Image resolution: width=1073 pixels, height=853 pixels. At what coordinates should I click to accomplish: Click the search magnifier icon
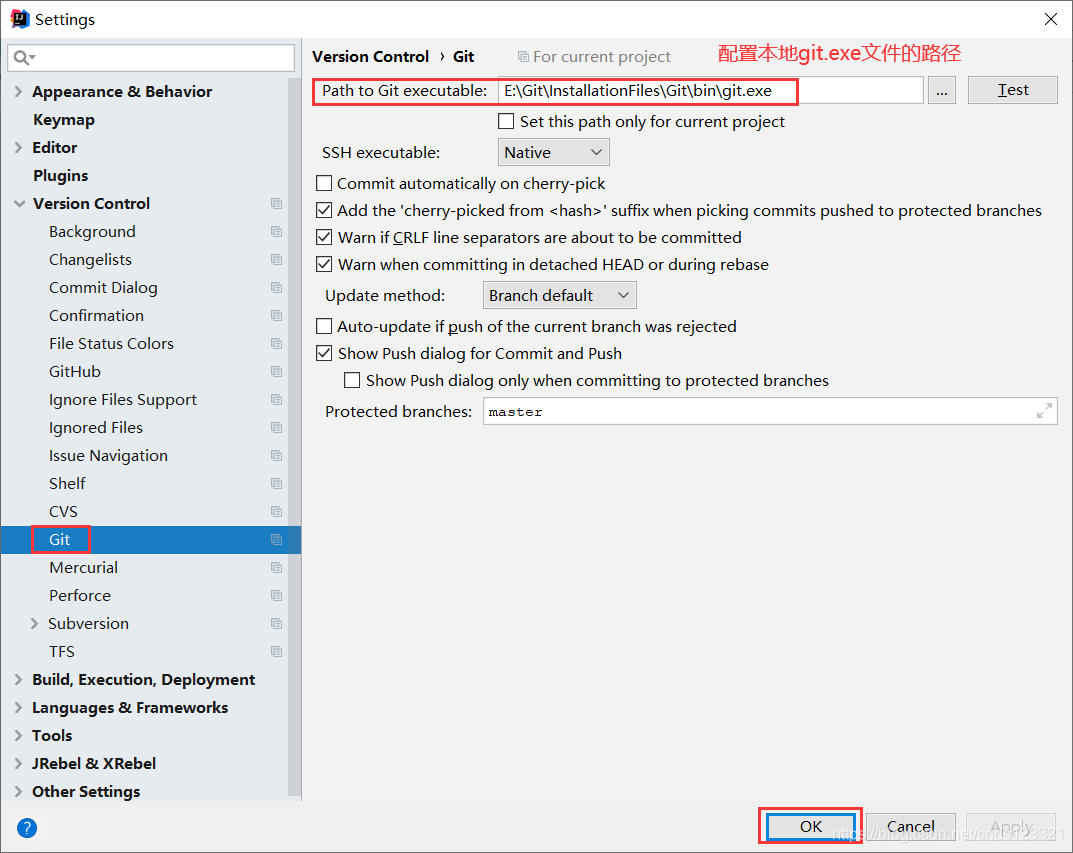[x=23, y=58]
